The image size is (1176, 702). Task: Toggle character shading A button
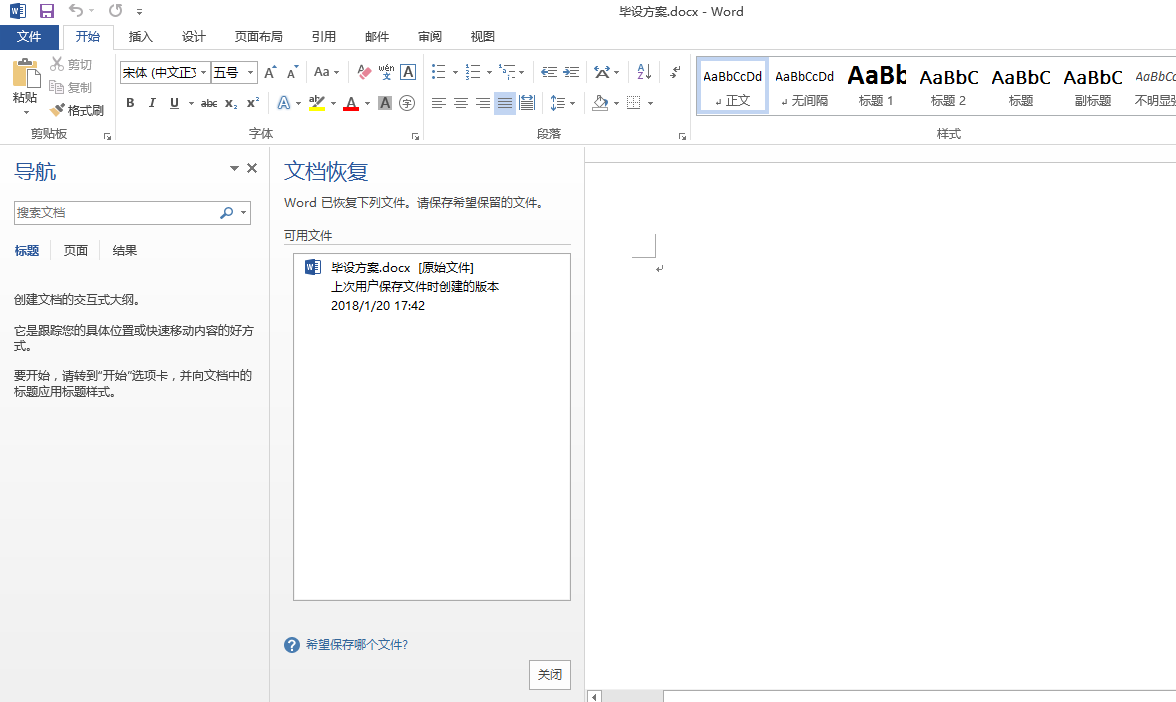click(385, 103)
